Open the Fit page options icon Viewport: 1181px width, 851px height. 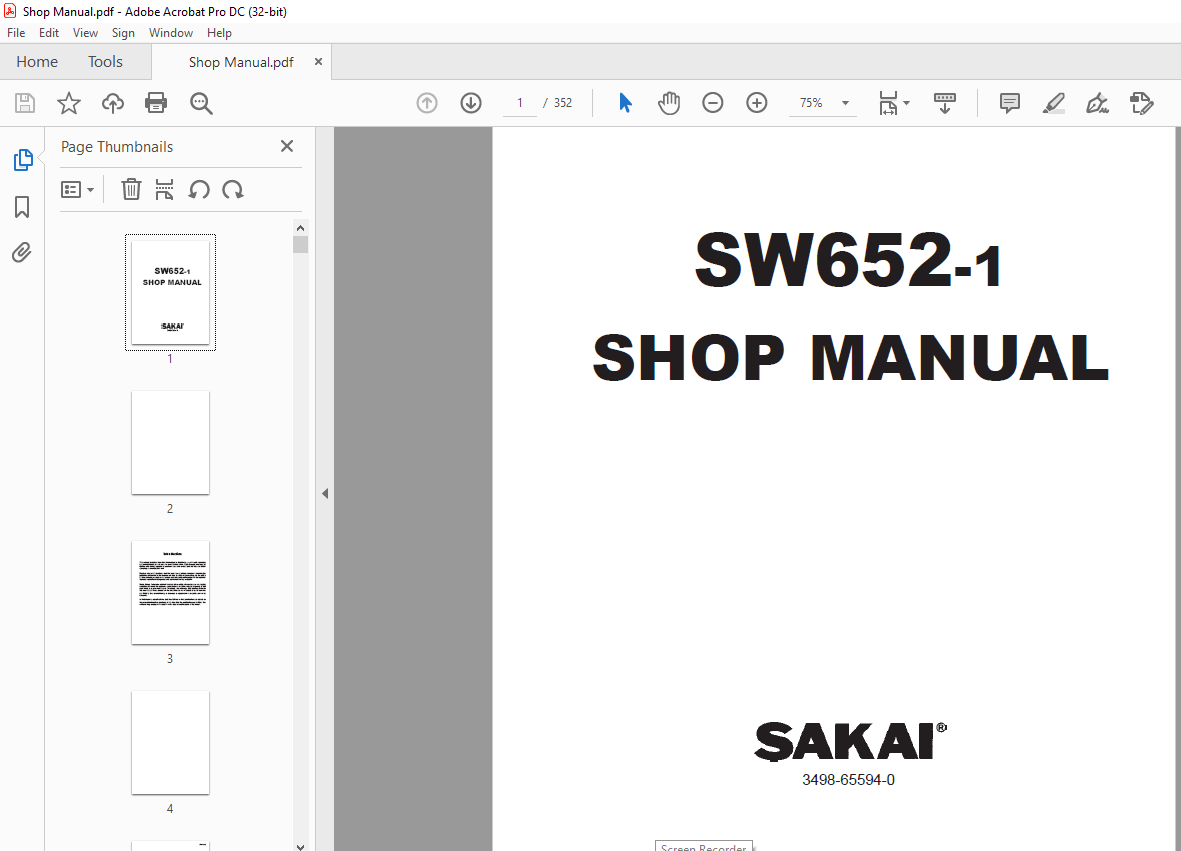click(x=888, y=103)
